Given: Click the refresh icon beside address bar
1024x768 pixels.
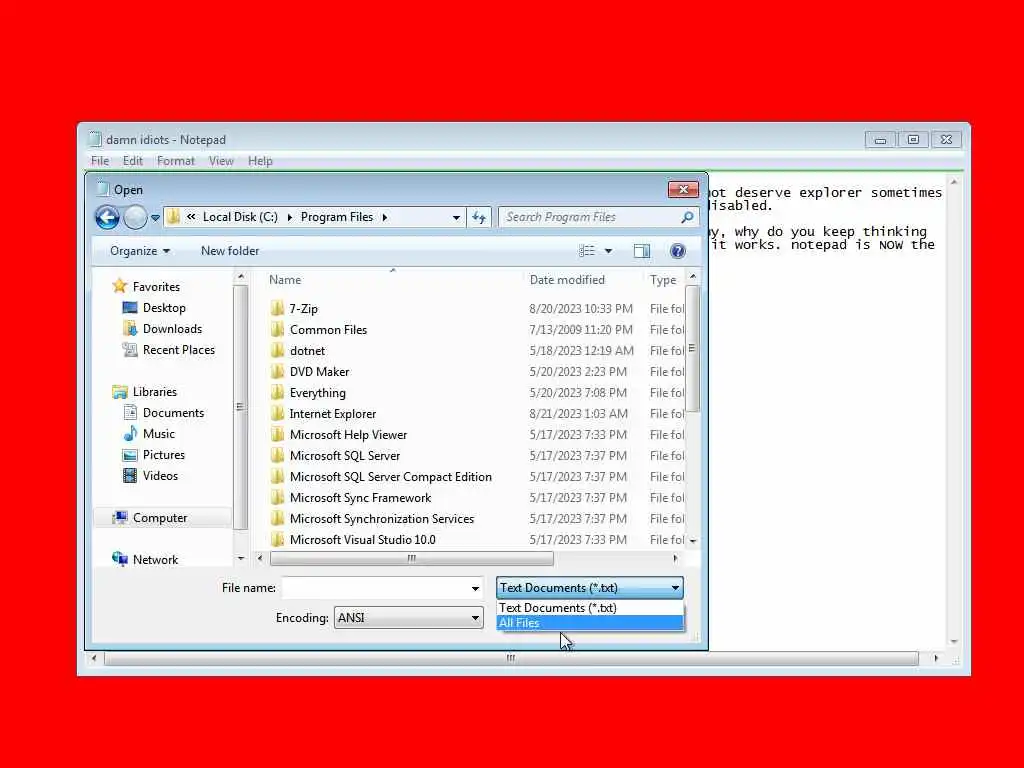Looking at the screenshot, I should point(479,217).
